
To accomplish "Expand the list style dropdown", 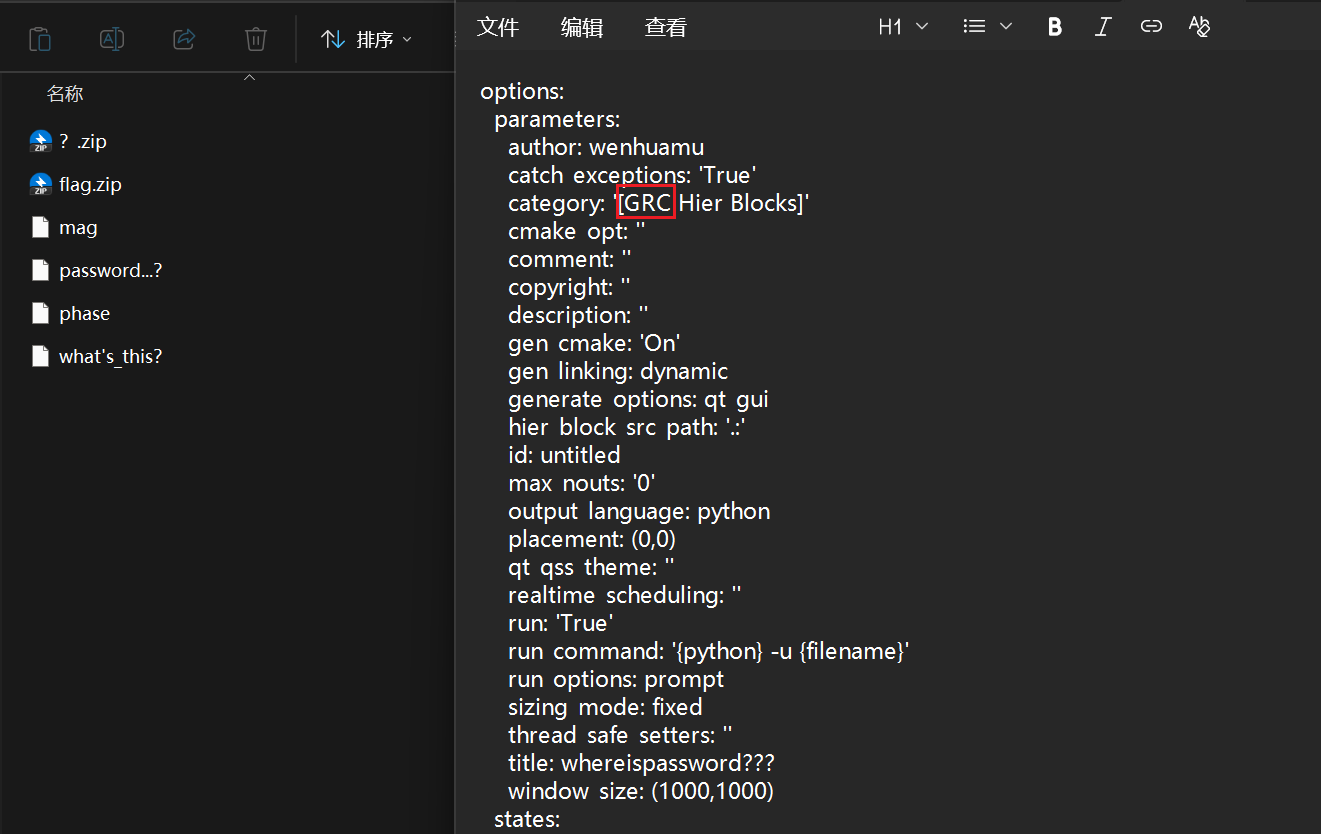I will [987, 27].
